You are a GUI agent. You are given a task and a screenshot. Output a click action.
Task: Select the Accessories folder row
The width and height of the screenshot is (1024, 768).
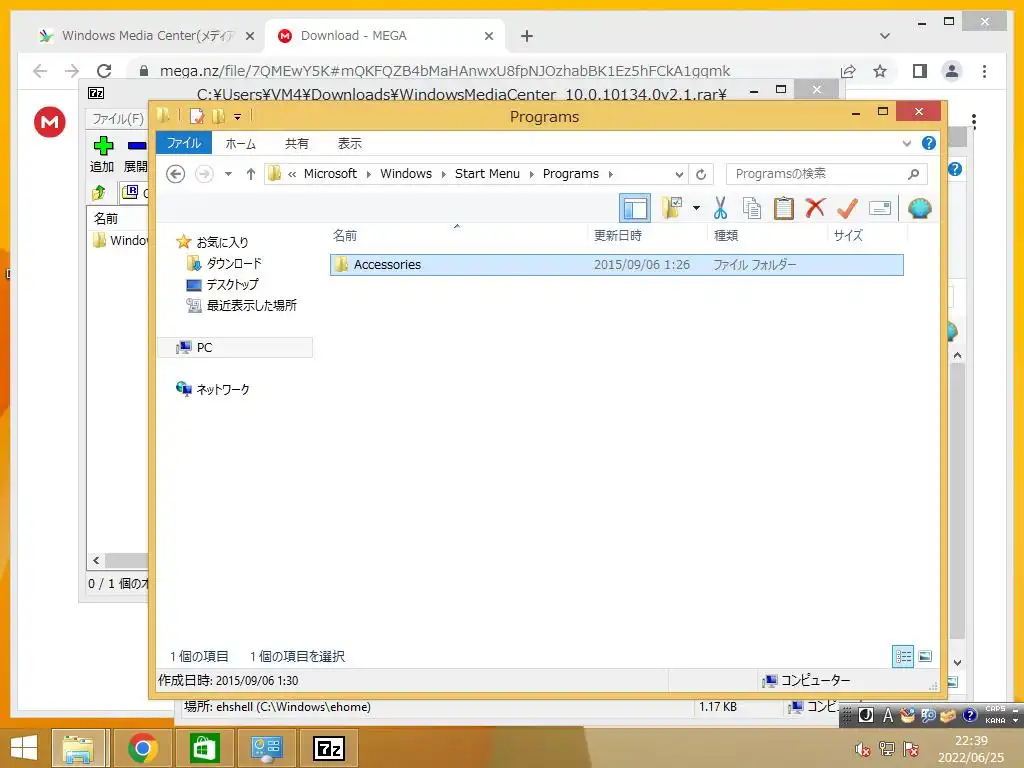point(616,264)
